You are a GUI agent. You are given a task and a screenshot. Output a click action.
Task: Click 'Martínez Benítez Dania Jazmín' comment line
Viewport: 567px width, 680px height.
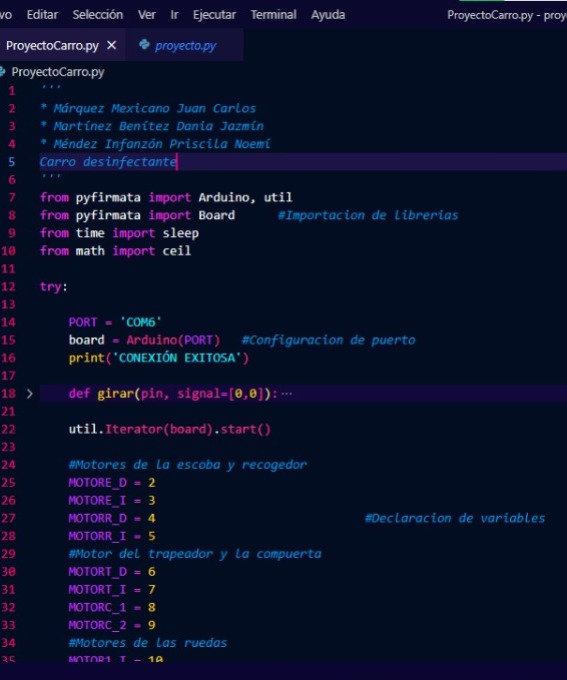(152, 126)
